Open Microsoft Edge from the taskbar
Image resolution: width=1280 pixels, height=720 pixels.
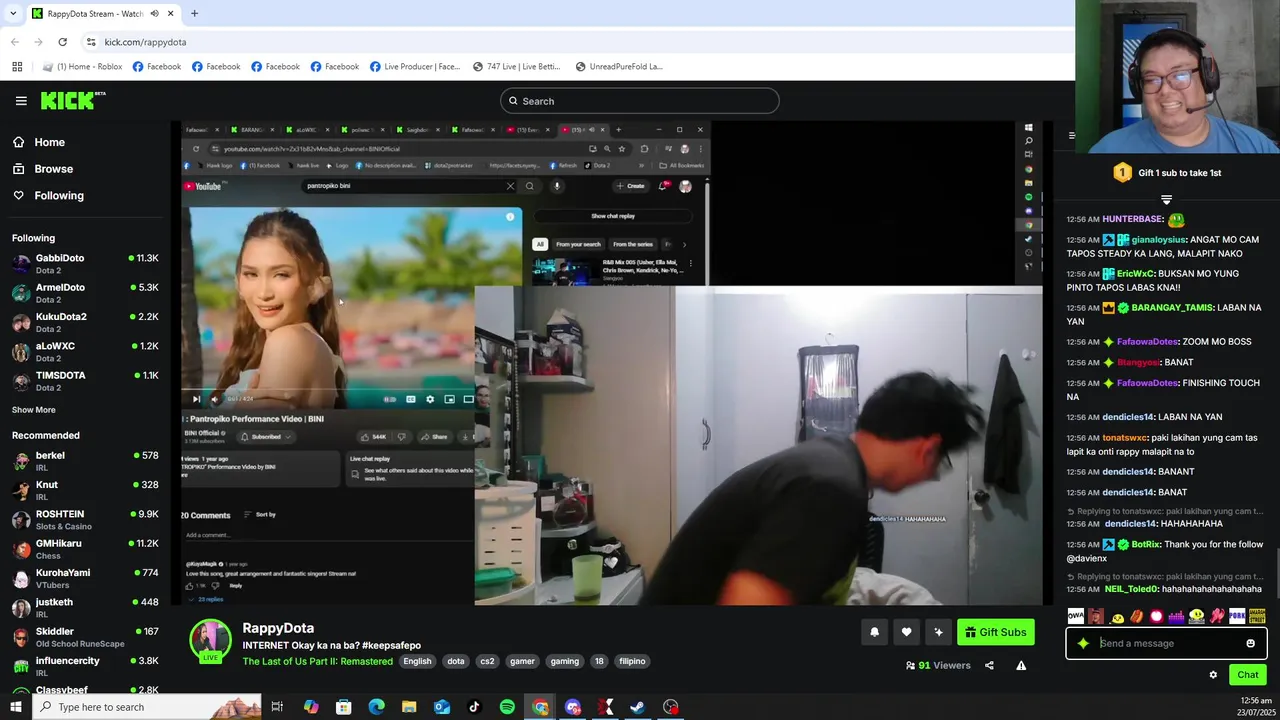[x=376, y=707]
